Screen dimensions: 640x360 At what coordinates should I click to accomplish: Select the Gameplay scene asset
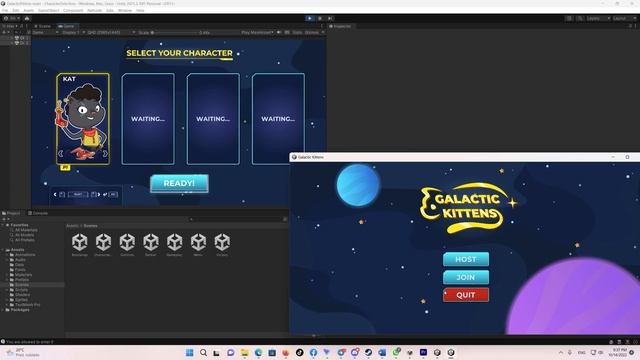pyautogui.click(x=174, y=245)
